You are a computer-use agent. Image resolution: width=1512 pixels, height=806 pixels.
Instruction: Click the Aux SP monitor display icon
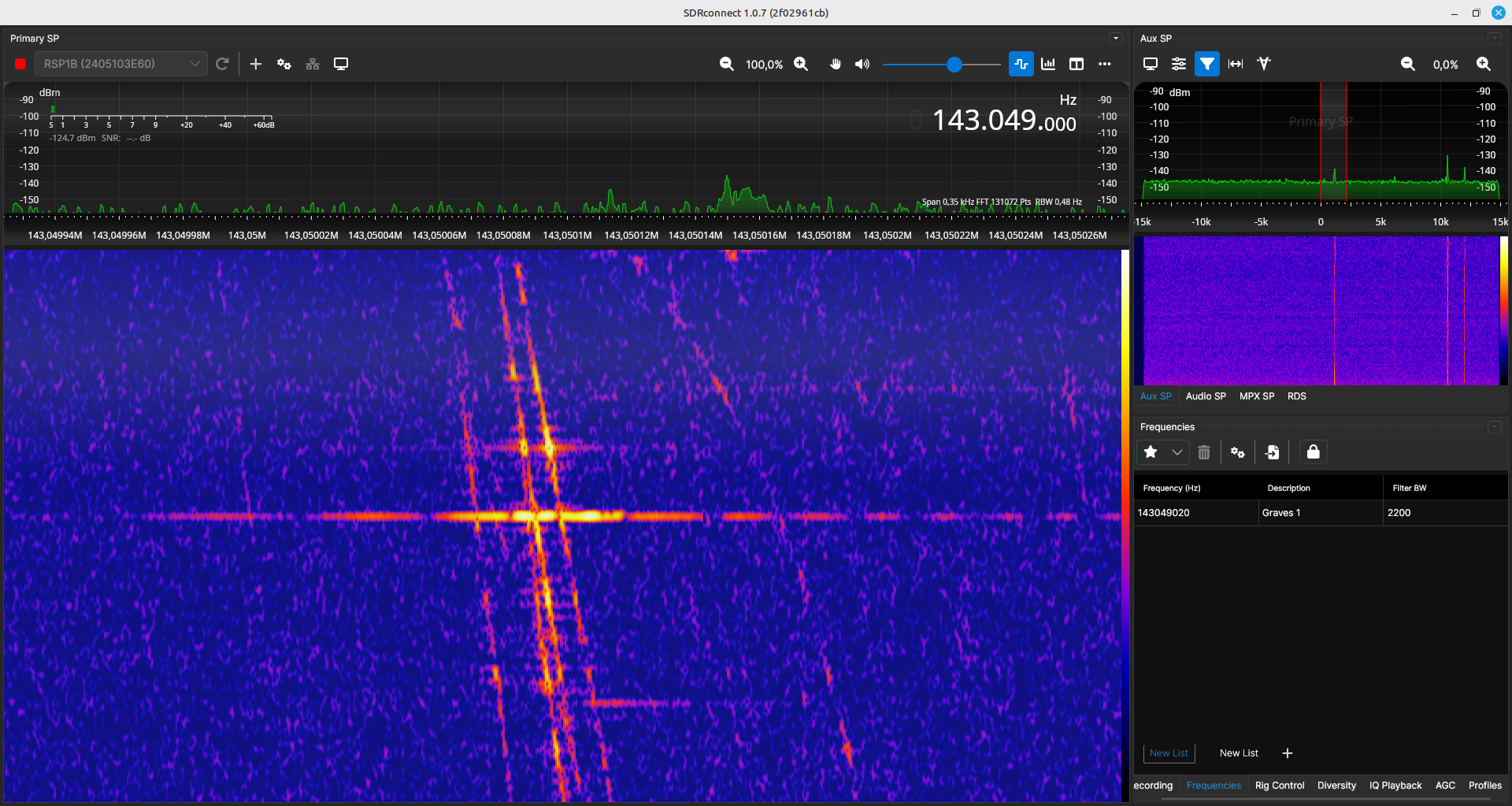point(1151,64)
